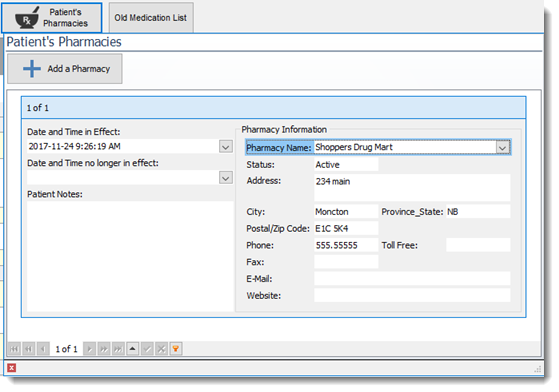
Task: Click the mortar and pestle Rx icon
Action: tap(27, 18)
